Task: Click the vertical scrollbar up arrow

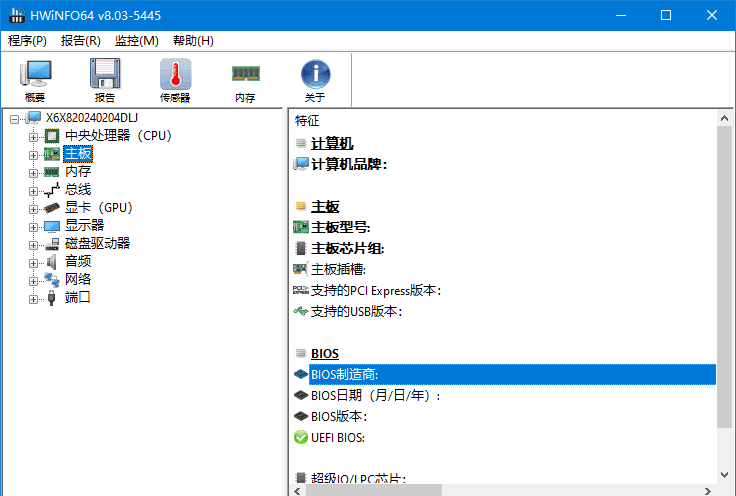Action: (724, 118)
